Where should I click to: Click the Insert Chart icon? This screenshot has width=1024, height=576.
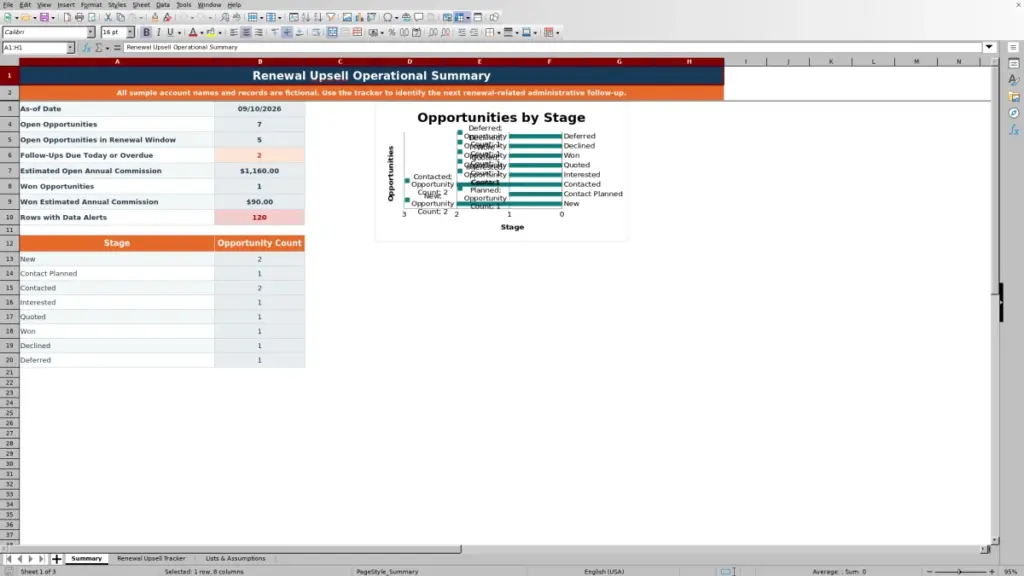point(359,17)
